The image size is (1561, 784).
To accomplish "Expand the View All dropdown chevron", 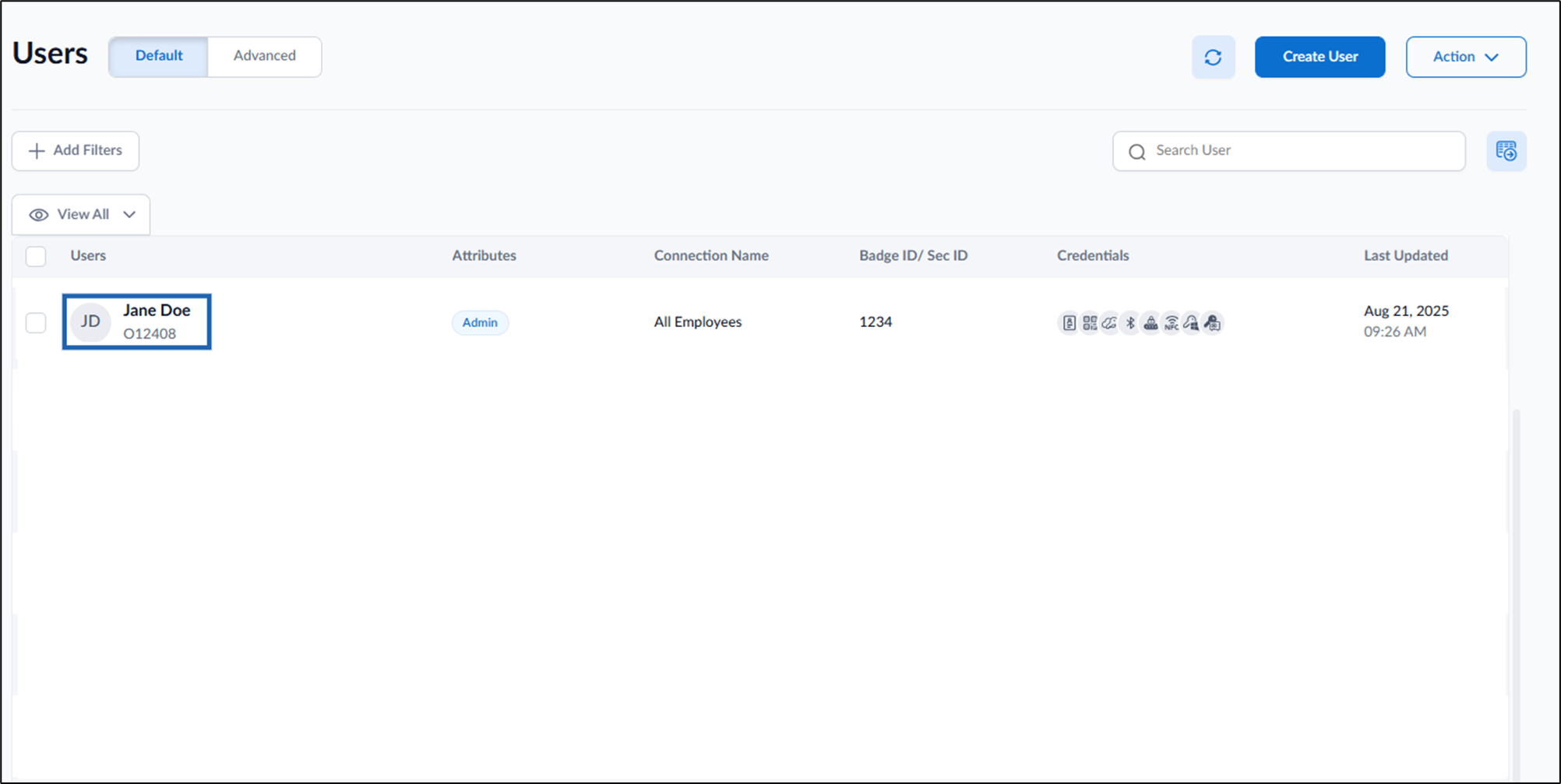I will pyautogui.click(x=129, y=214).
